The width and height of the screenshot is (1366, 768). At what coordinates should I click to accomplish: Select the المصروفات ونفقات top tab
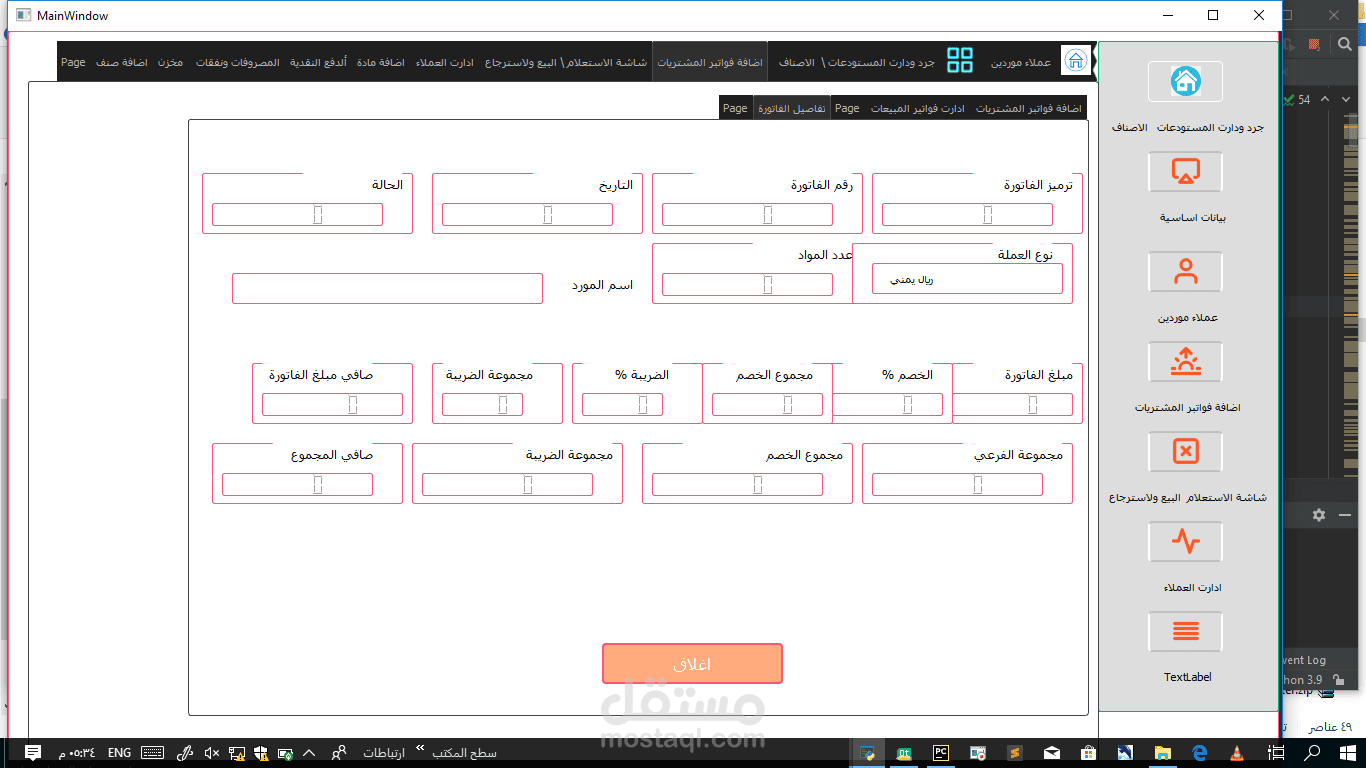click(x=237, y=62)
